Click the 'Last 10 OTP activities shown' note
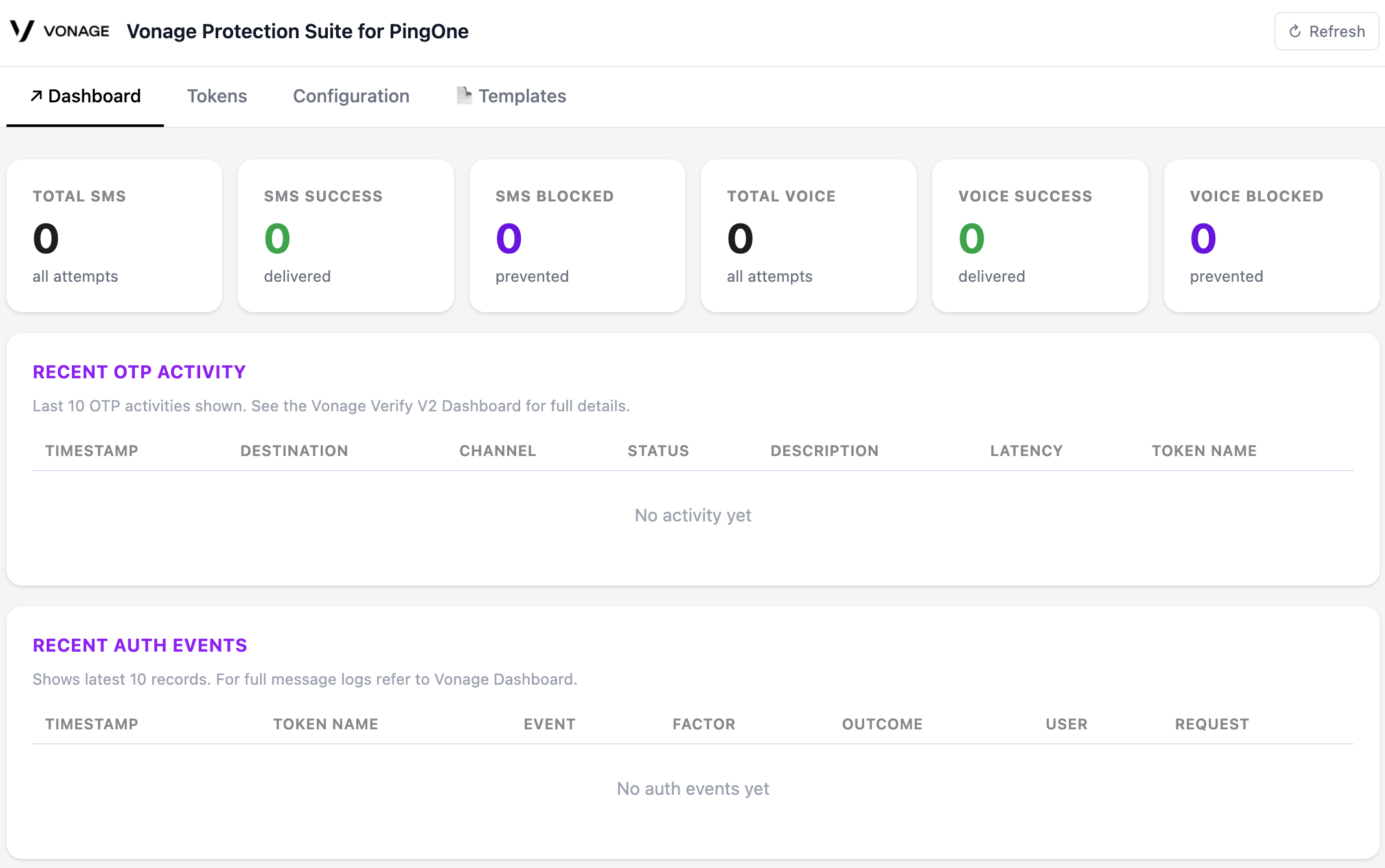Screen dimensions: 1385x868 331,406
